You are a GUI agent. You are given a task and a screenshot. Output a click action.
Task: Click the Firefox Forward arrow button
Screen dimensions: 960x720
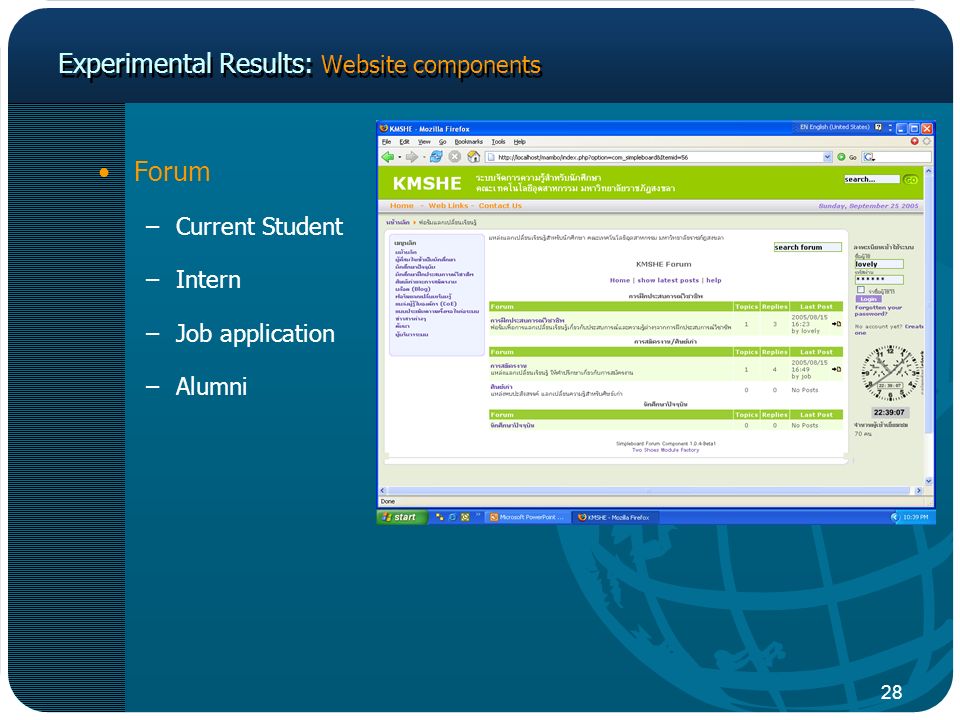click(x=411, y=157)
